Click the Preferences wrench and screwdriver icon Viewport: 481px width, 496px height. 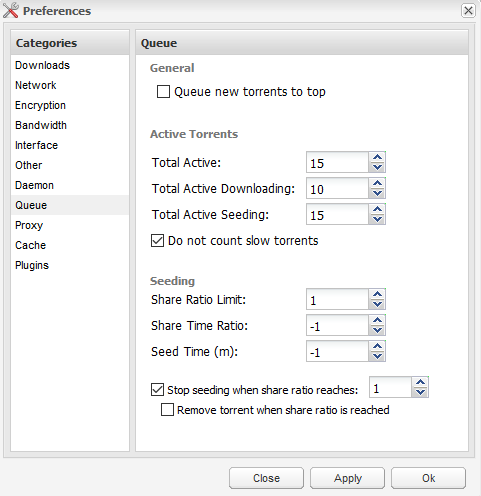(x=10, y=10)
